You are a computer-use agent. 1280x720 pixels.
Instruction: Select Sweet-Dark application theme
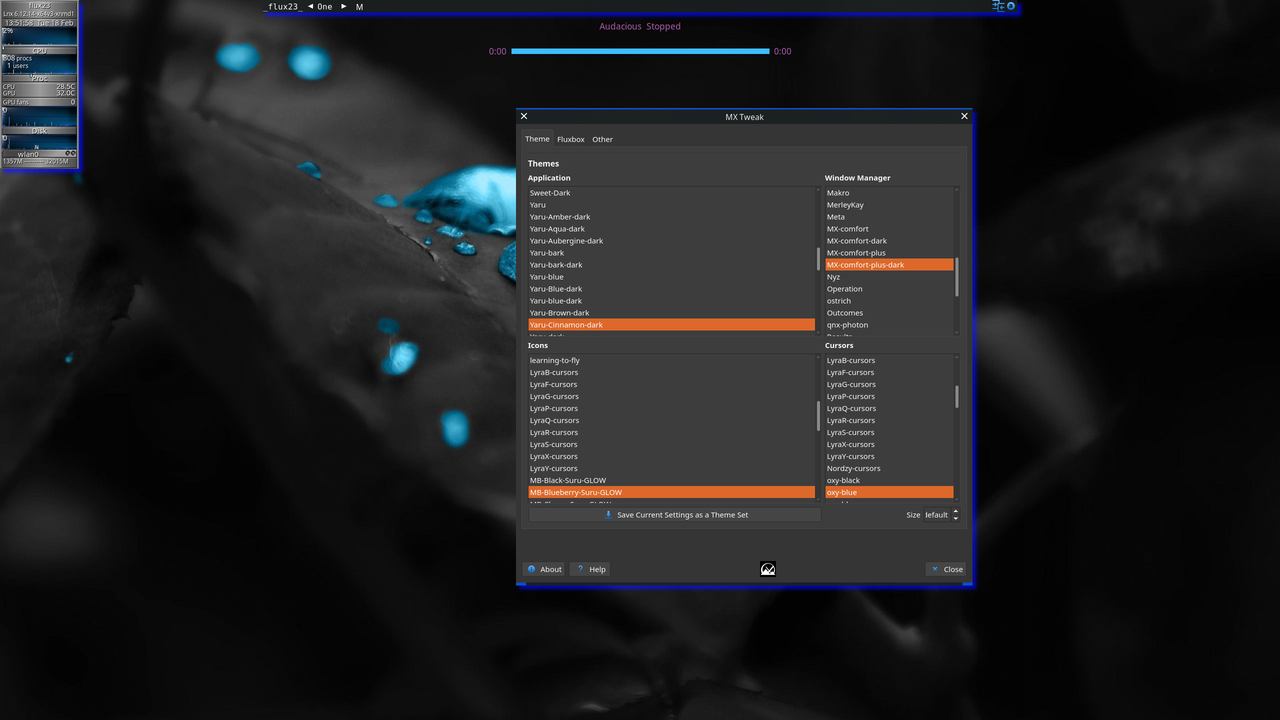pos(671,193)
